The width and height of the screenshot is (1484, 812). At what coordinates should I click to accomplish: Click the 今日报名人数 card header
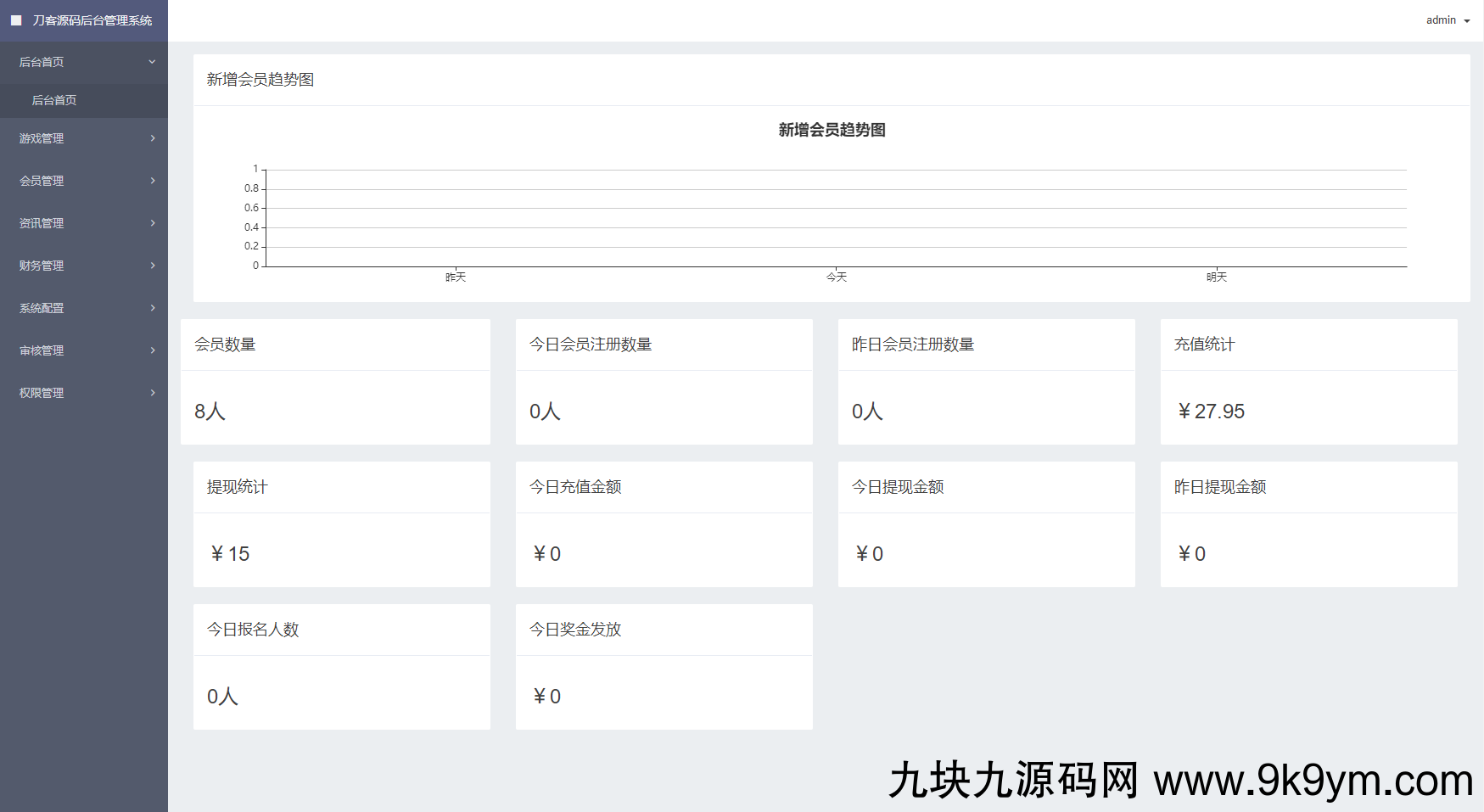tap(253, 630)
